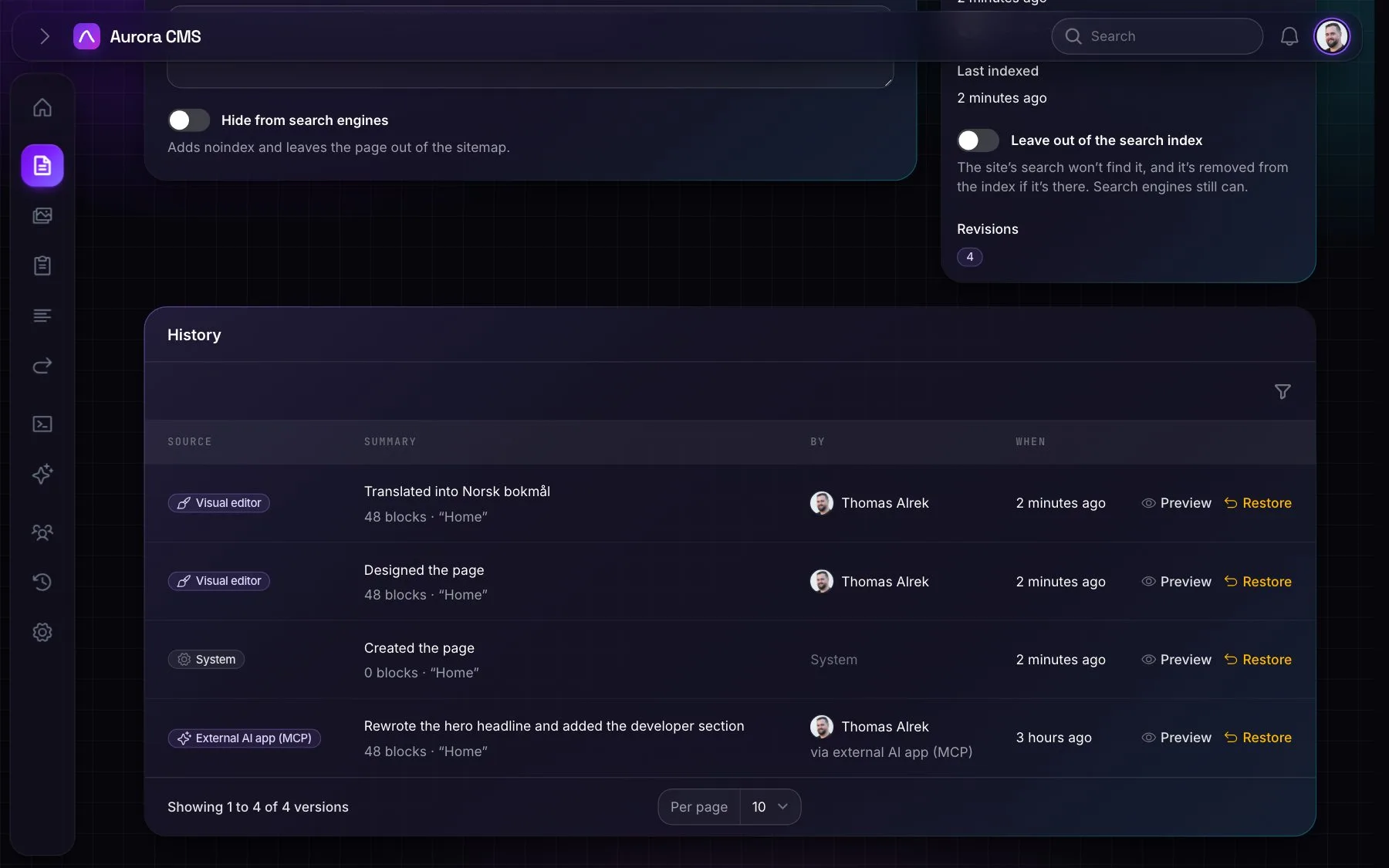
Task: Open the terminal console icon in sidebar
Action: 42,424
